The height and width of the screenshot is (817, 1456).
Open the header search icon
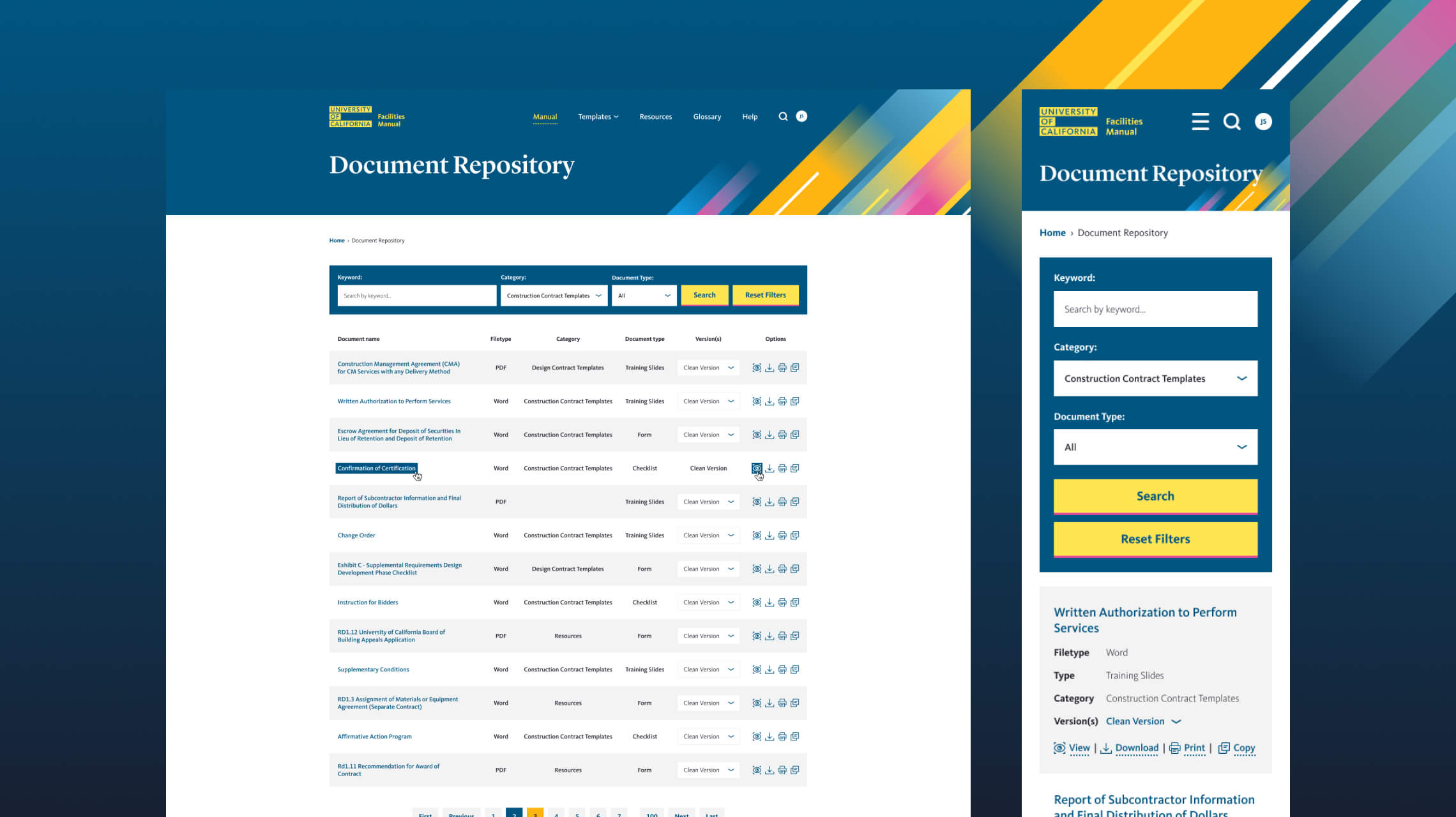(784, 116)
